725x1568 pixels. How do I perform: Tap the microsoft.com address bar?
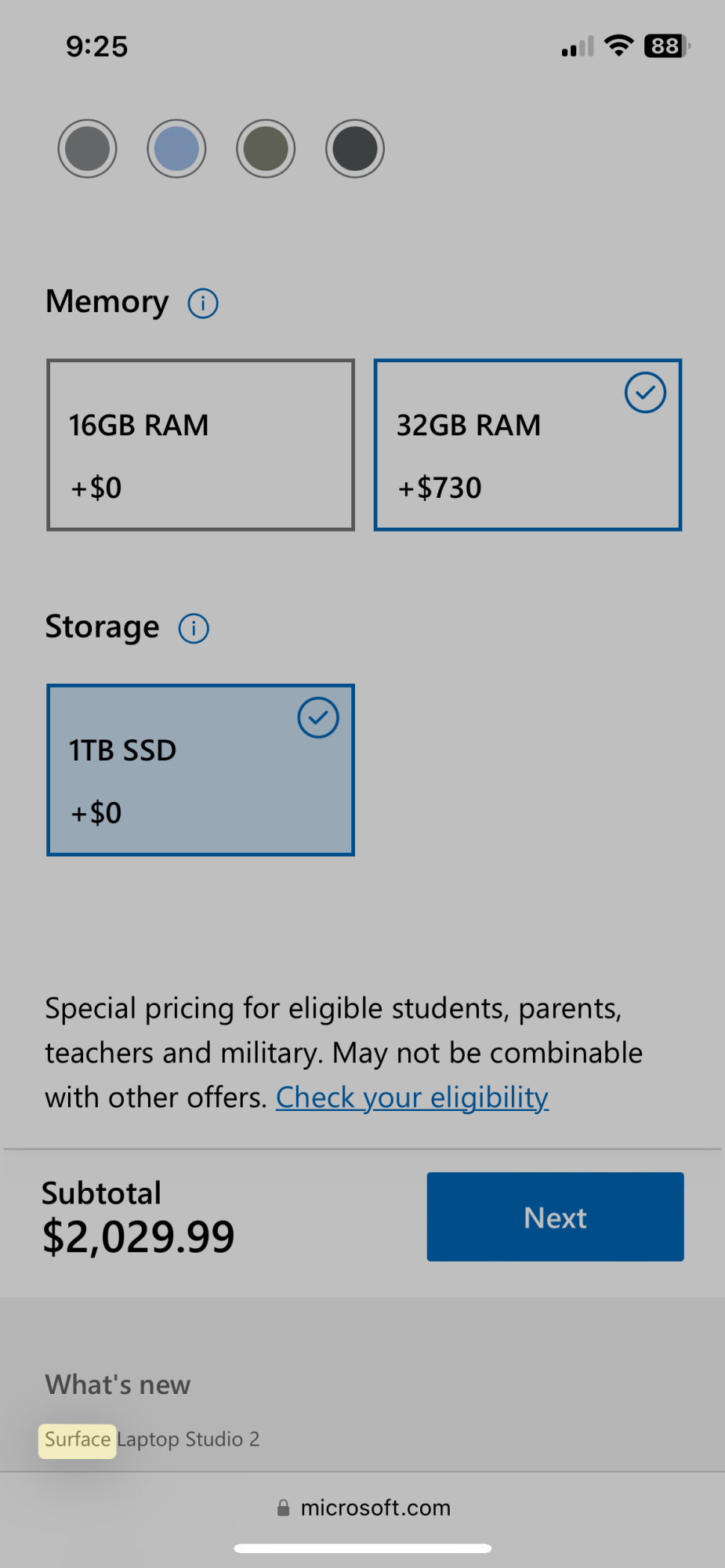(375, 1508)
